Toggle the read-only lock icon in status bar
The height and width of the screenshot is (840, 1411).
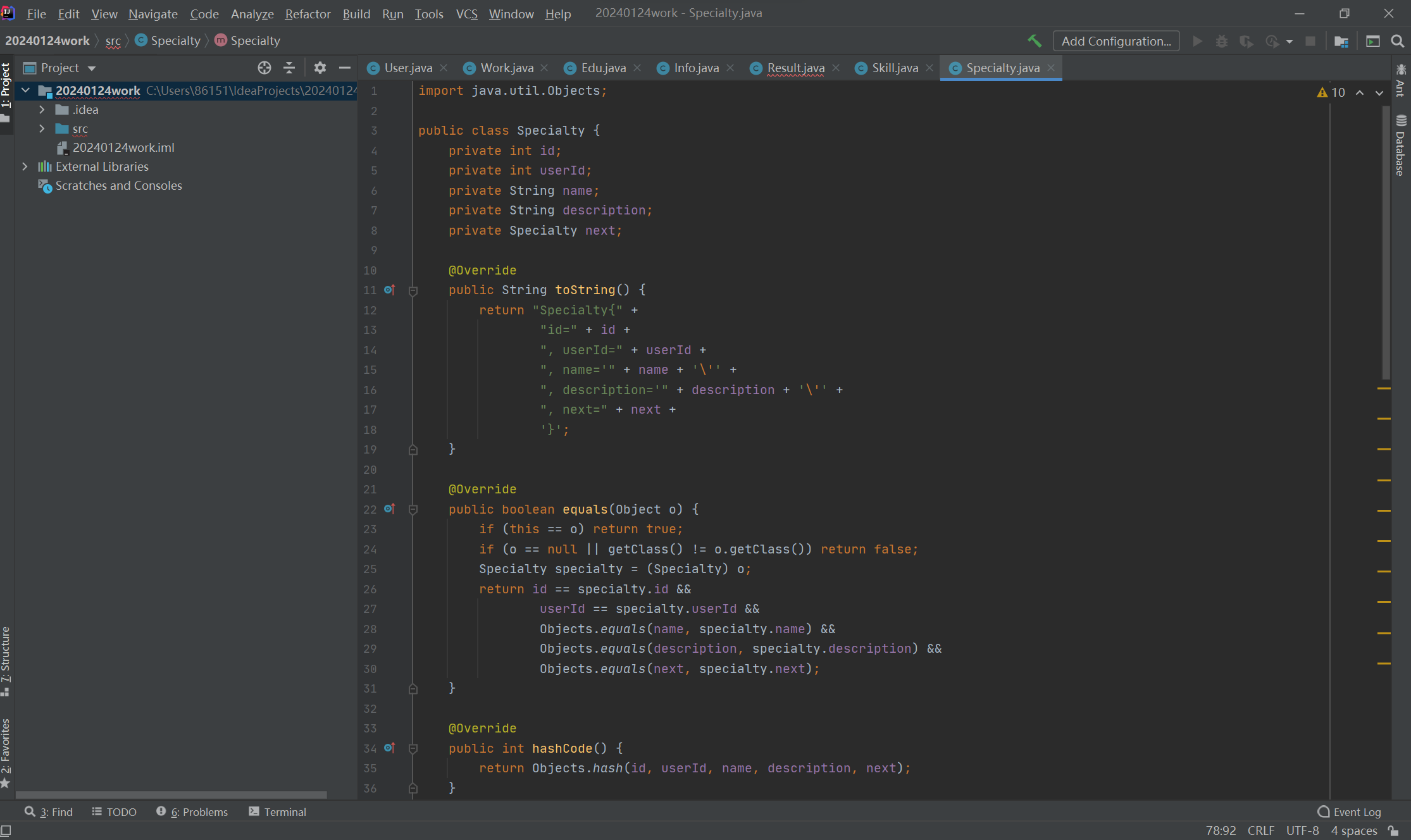tap(1393, 831)
